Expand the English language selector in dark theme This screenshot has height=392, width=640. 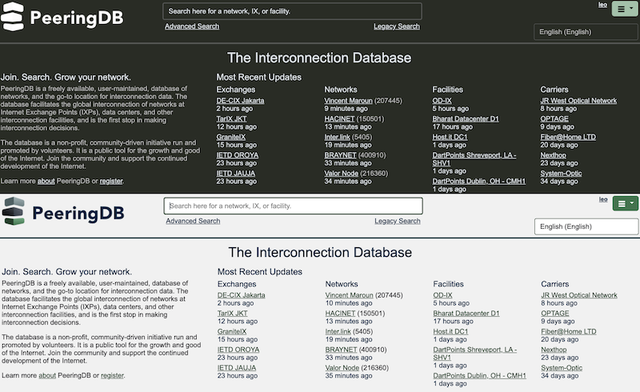pyautogui.click(x=586, y=32)
